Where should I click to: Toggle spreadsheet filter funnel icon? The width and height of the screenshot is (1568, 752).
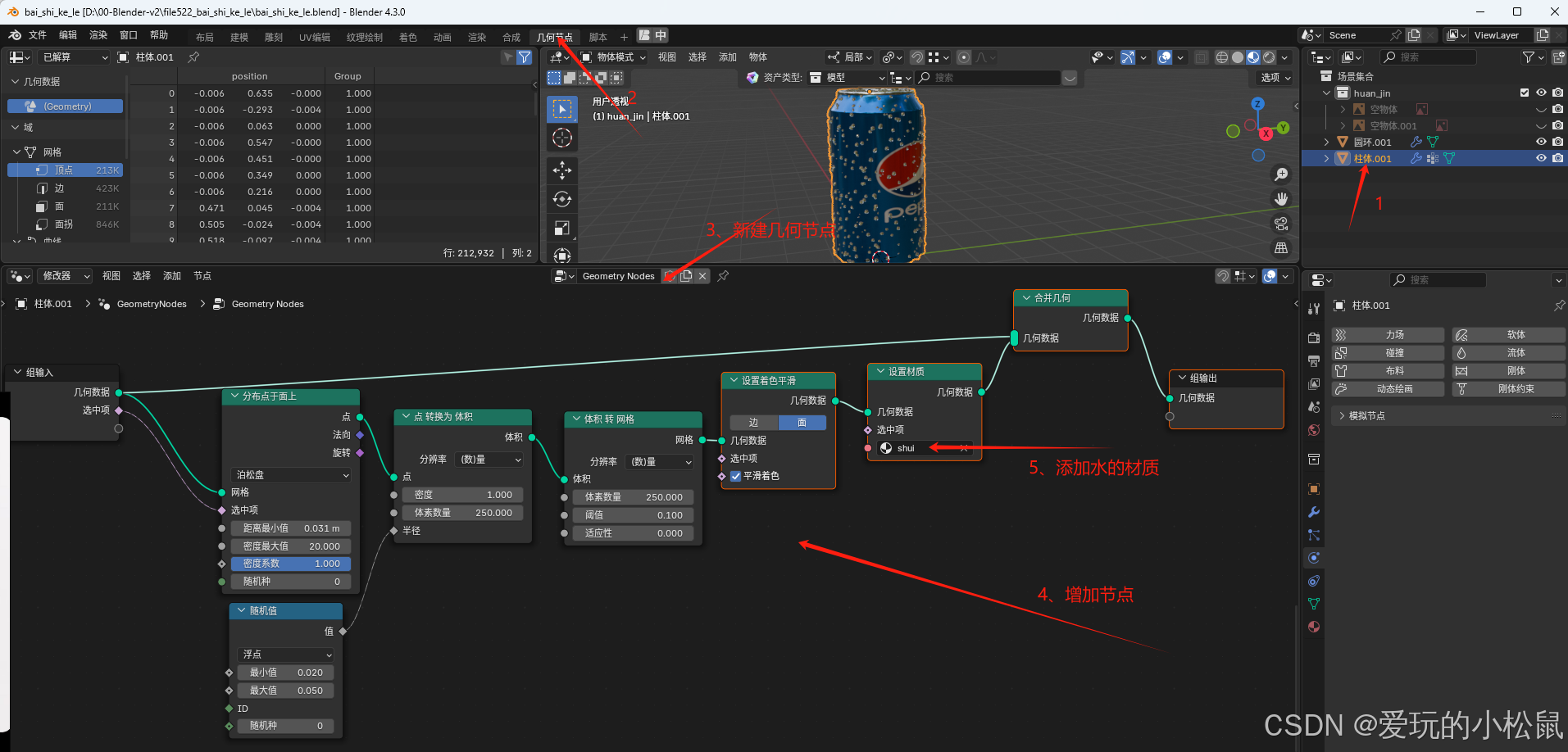(525, 57)
